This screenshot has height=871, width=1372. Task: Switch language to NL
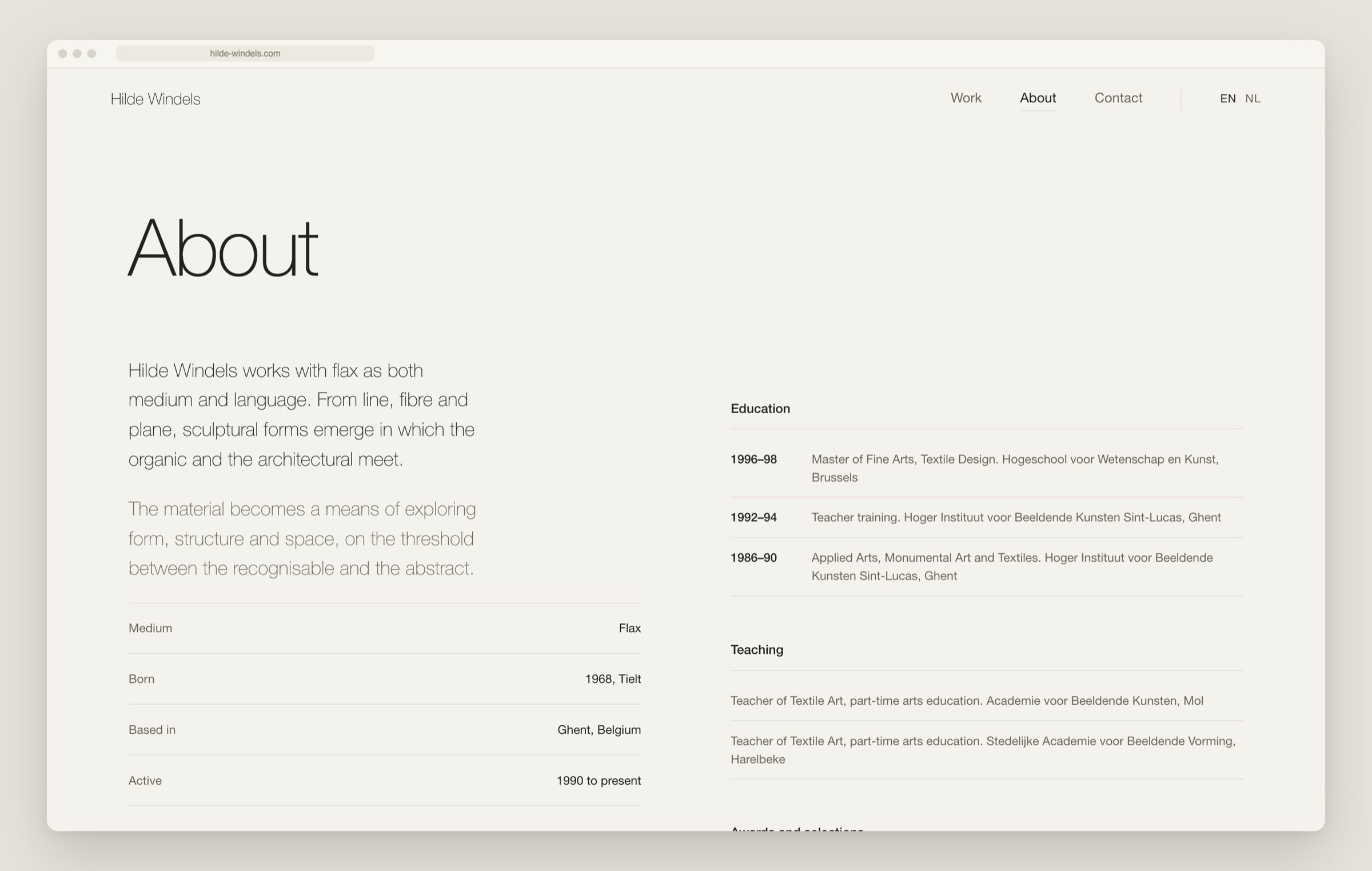pyautogui.click(x=1253, y=98)
